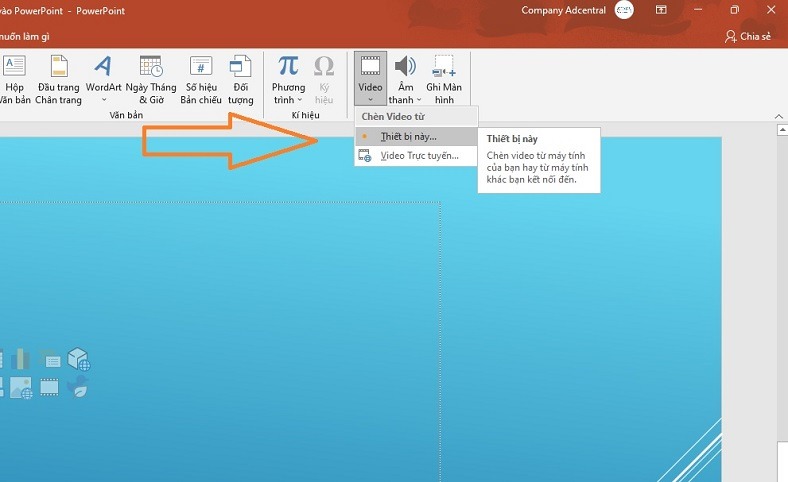
Task: Click the Âm thanh (audio) speaker icon
Action: [405, 67]
